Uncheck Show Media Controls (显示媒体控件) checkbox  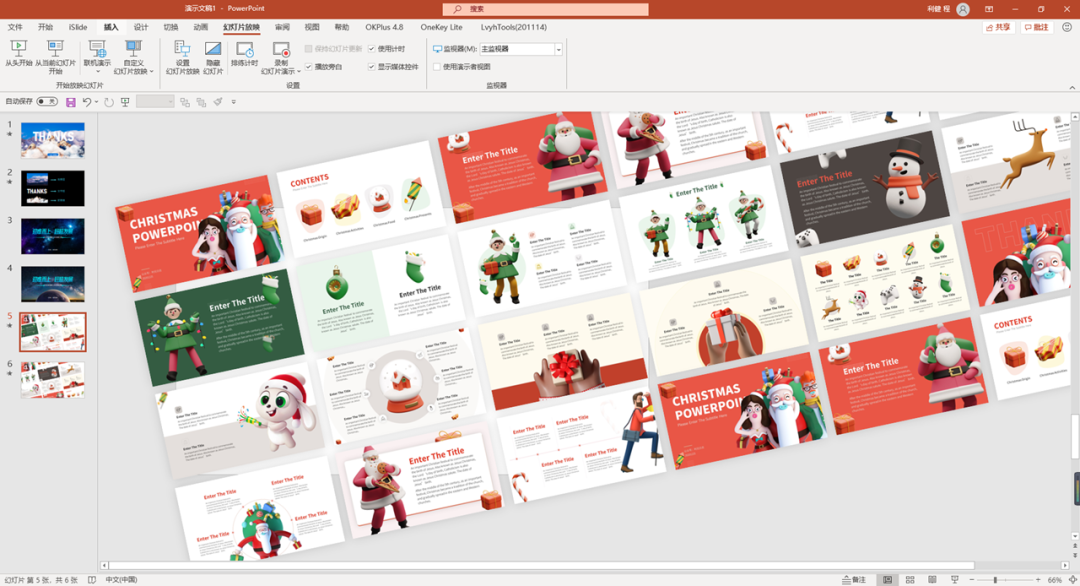pos(372,67)
